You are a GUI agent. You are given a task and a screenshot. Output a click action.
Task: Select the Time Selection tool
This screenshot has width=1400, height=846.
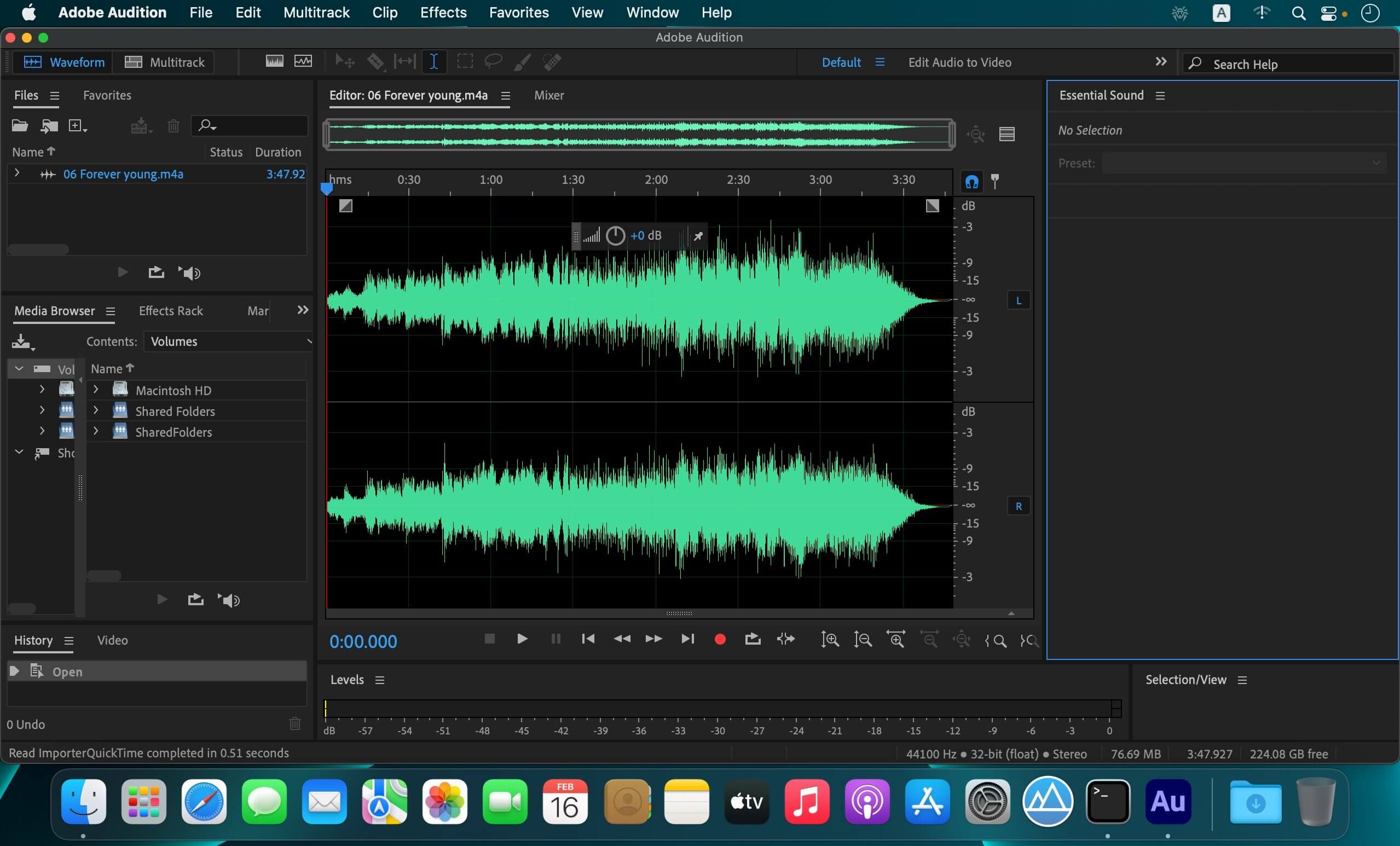433,62
